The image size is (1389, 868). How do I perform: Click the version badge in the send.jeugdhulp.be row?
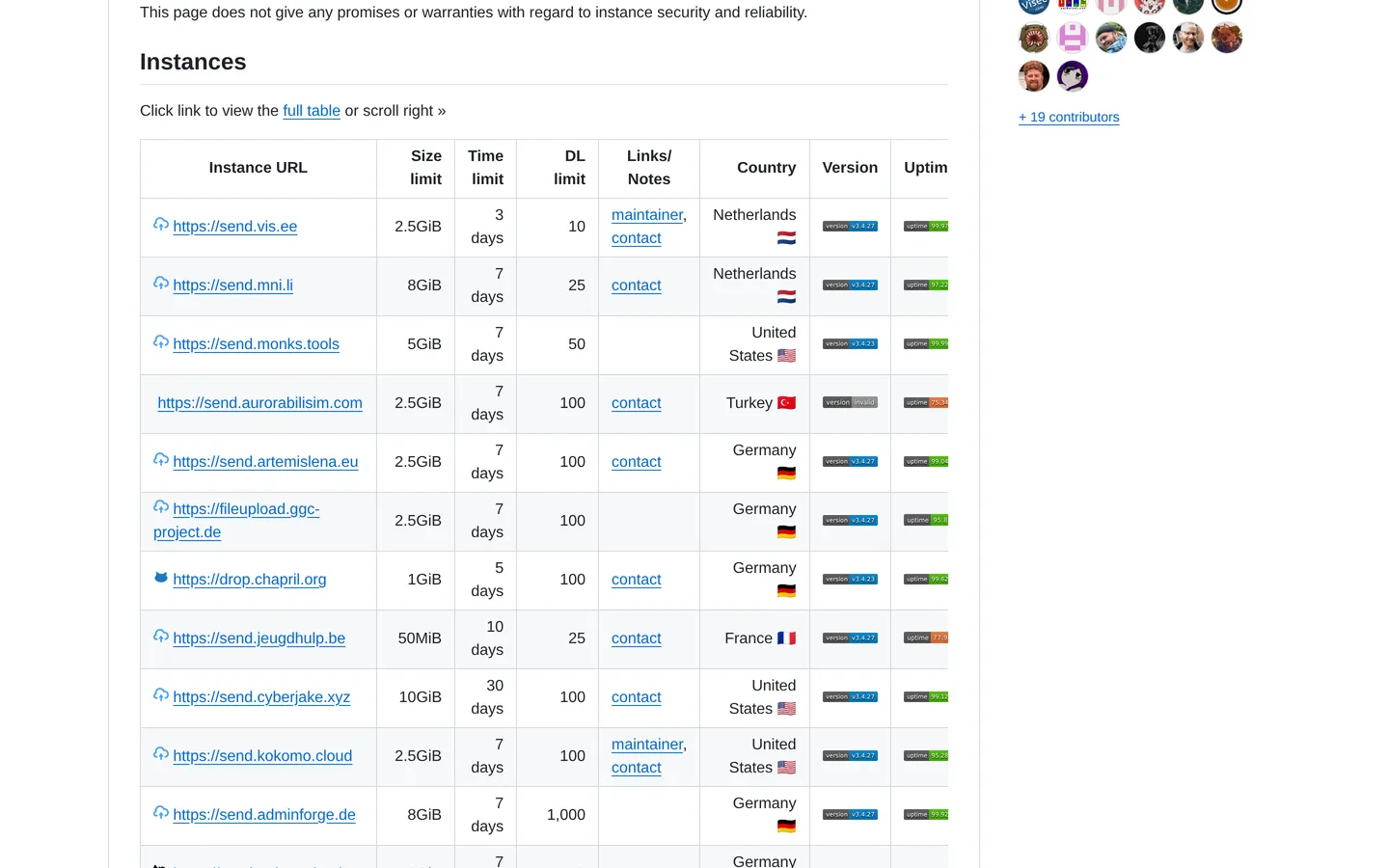pos(850,638)
